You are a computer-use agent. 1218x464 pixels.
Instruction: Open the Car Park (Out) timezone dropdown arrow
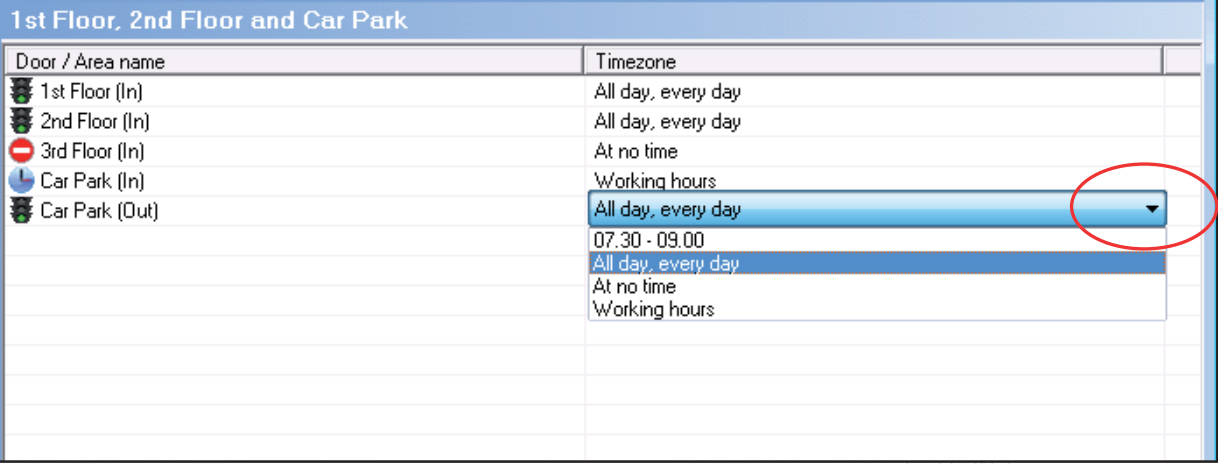point(1153,210)
